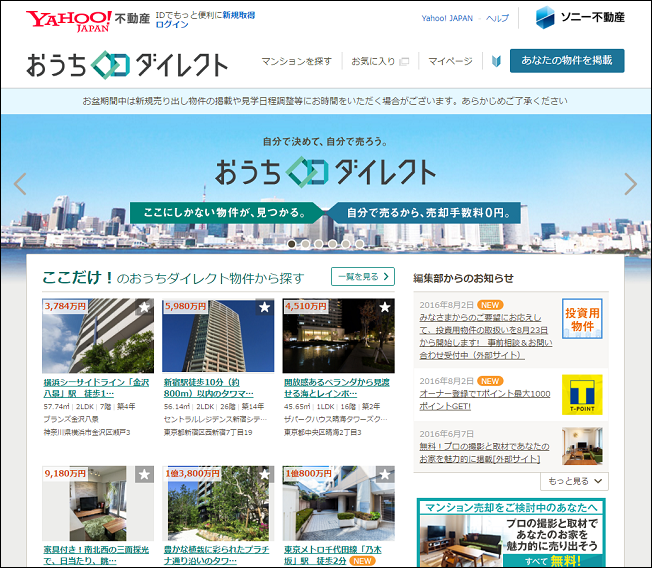Click the 5,980万円 tower thumbnail photo
Image resolution: width=652 pixels, height=568 pixels.
[x=218, y=336]
